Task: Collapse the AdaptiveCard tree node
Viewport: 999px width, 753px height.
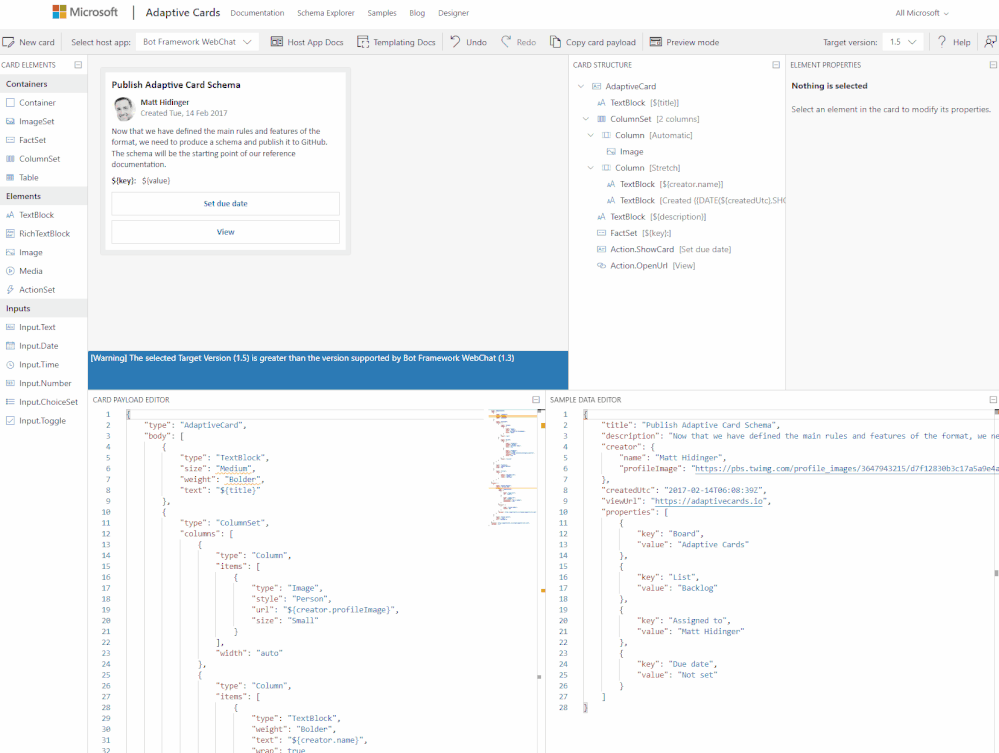Action: (580, 86)
